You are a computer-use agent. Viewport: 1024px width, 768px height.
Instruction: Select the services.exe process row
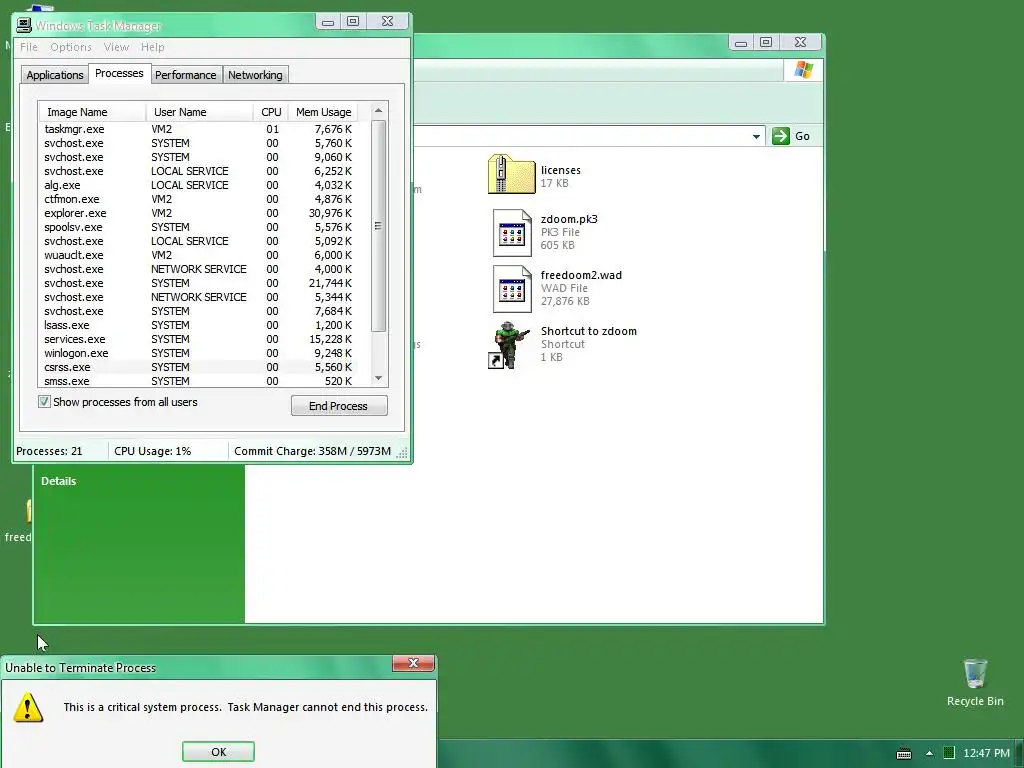[199, 340]
